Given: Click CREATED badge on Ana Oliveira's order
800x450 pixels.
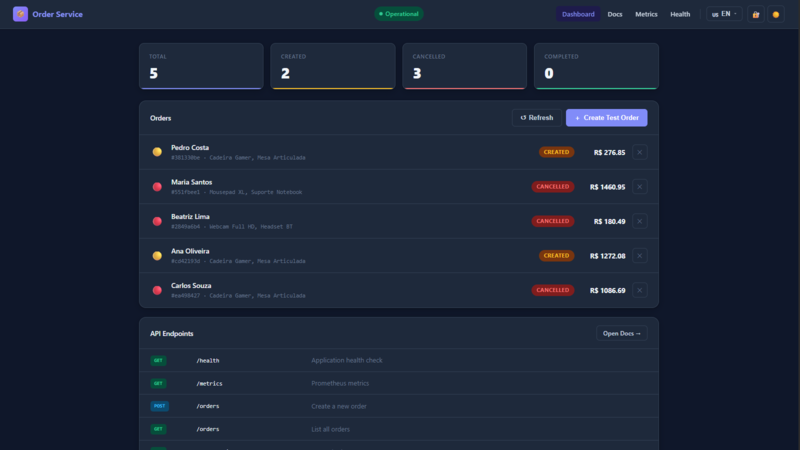Looking at the screenshot, I should (556, 256).
